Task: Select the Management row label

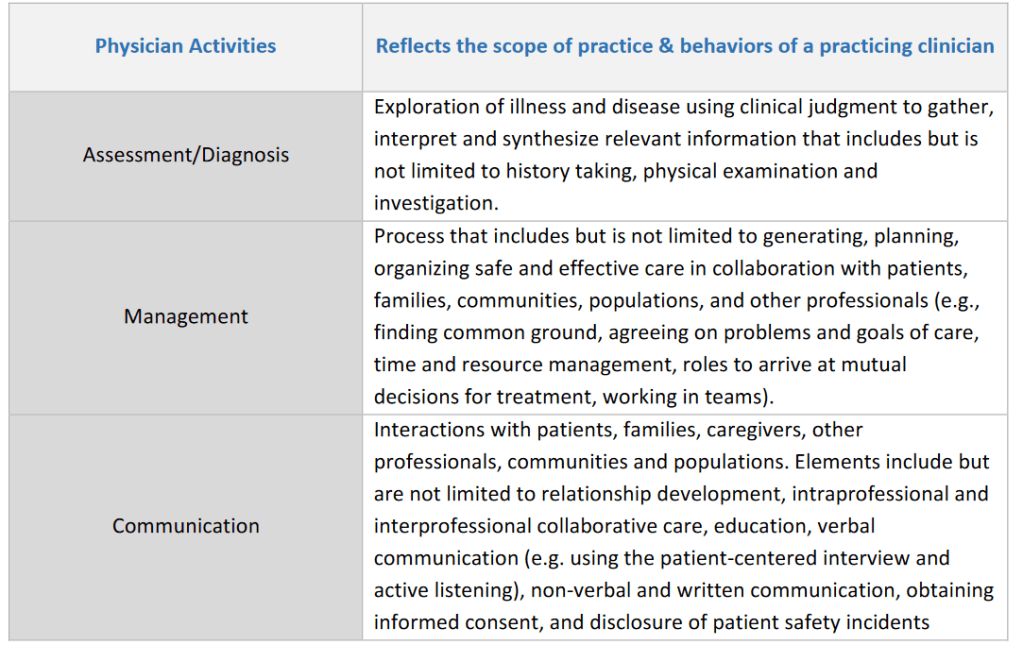Action: (x=186, y=316)
